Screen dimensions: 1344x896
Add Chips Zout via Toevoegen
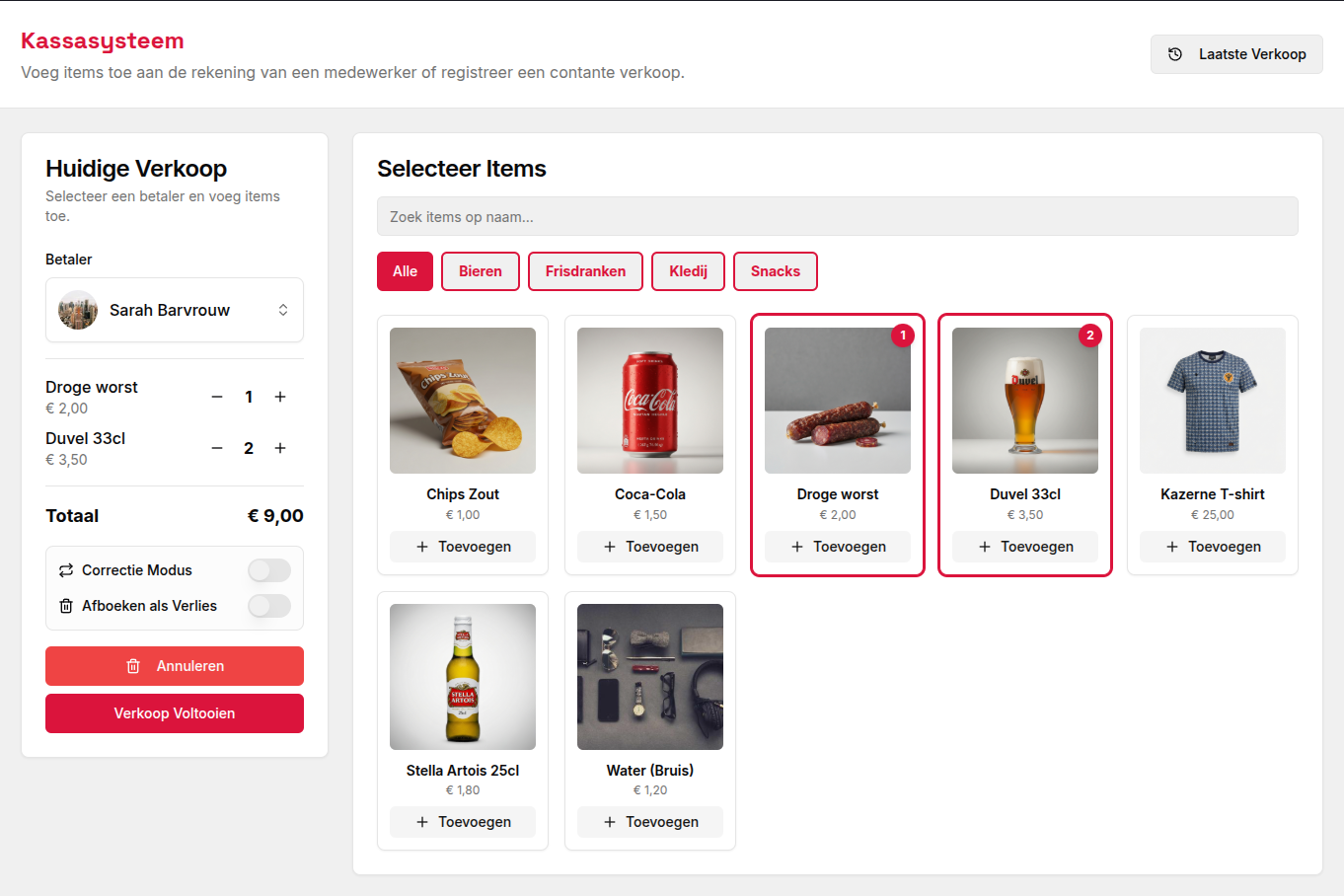tap(463, 547)
